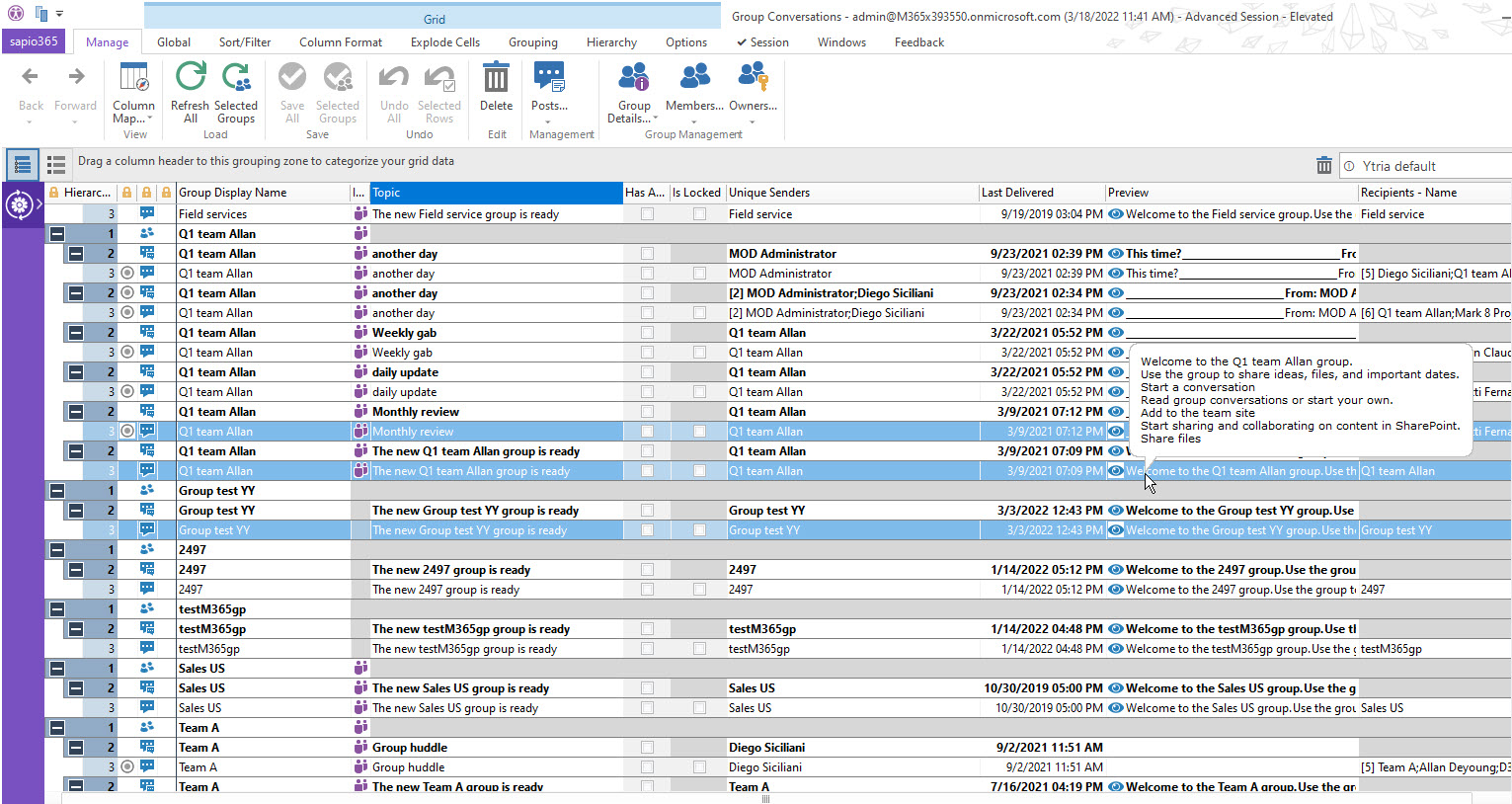Click the trash icon beside Ytria default

pyautogui.click(x=1323, y=166)
